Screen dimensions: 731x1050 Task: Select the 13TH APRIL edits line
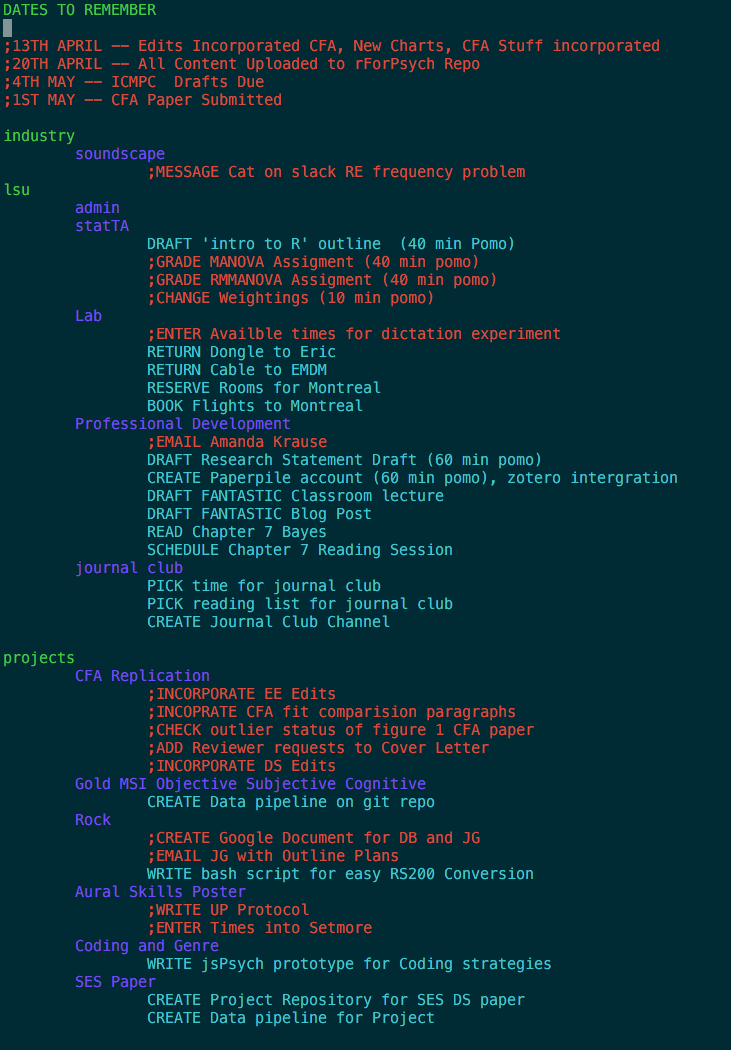click(332, 46)
